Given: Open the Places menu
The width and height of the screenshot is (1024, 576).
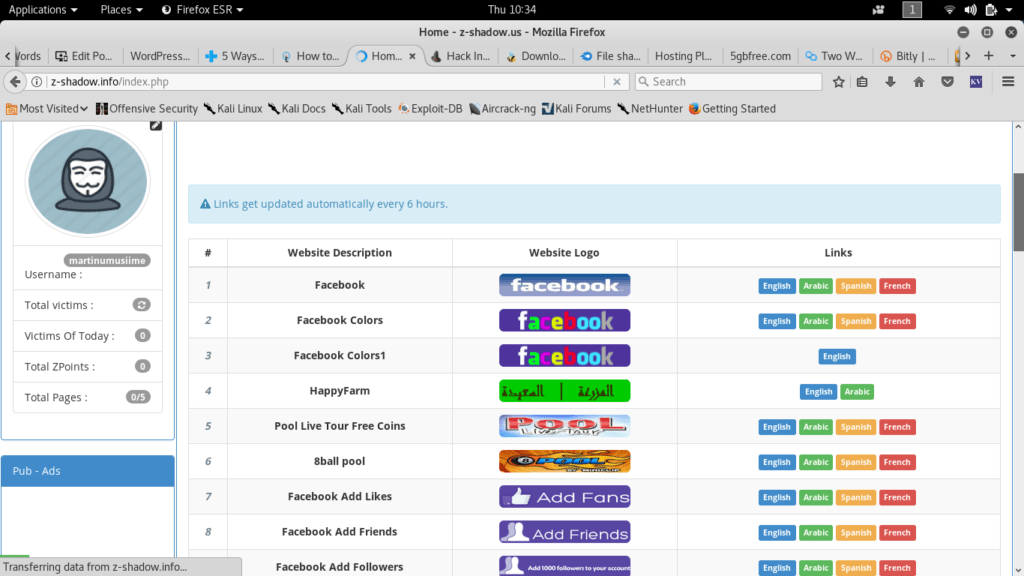Looking at the screenshot, I should coord(121,10).
